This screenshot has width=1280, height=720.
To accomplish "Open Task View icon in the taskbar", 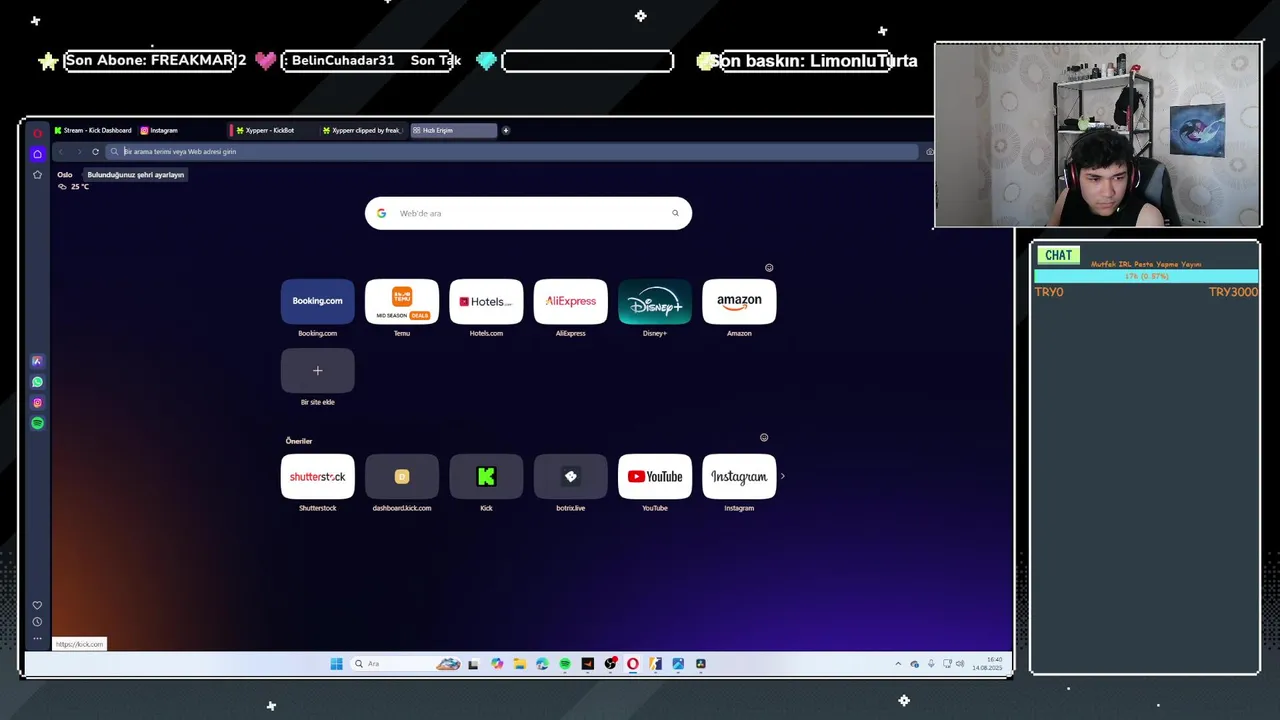I will (474, 664).
